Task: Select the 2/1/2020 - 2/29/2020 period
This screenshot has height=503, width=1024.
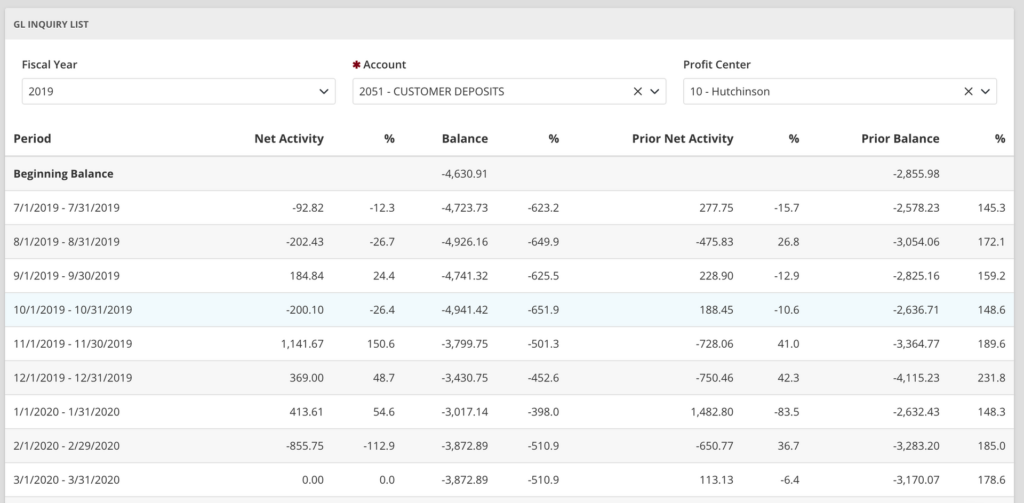Action: pos(66,446)
